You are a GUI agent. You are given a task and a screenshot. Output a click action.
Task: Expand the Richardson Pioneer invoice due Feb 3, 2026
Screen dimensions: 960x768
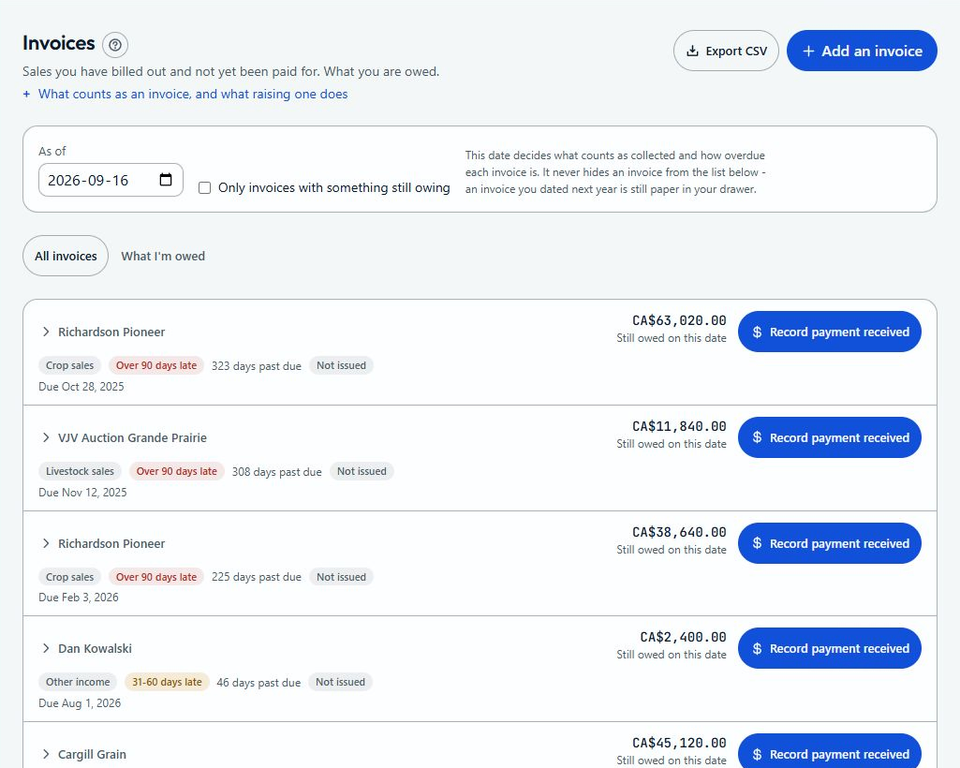46,543
